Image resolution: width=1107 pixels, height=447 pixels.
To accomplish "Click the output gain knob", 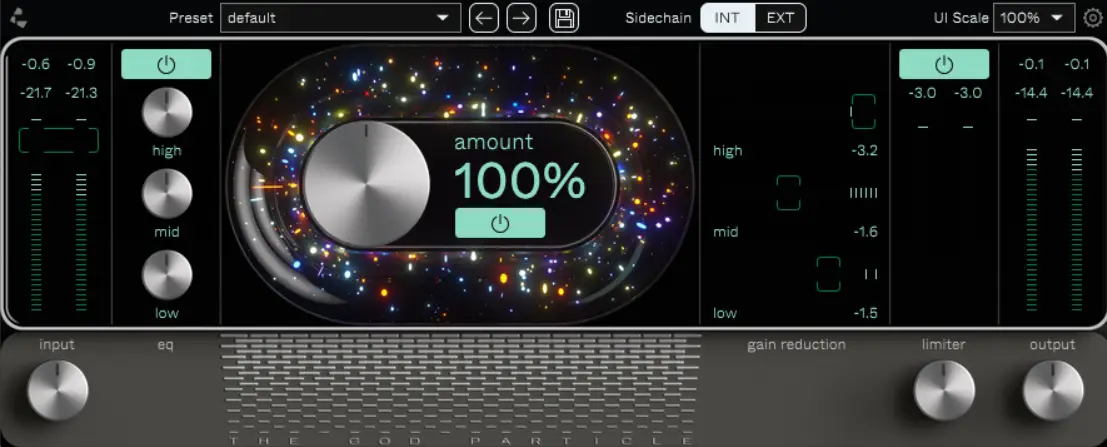I will [x=1053, y=391].
